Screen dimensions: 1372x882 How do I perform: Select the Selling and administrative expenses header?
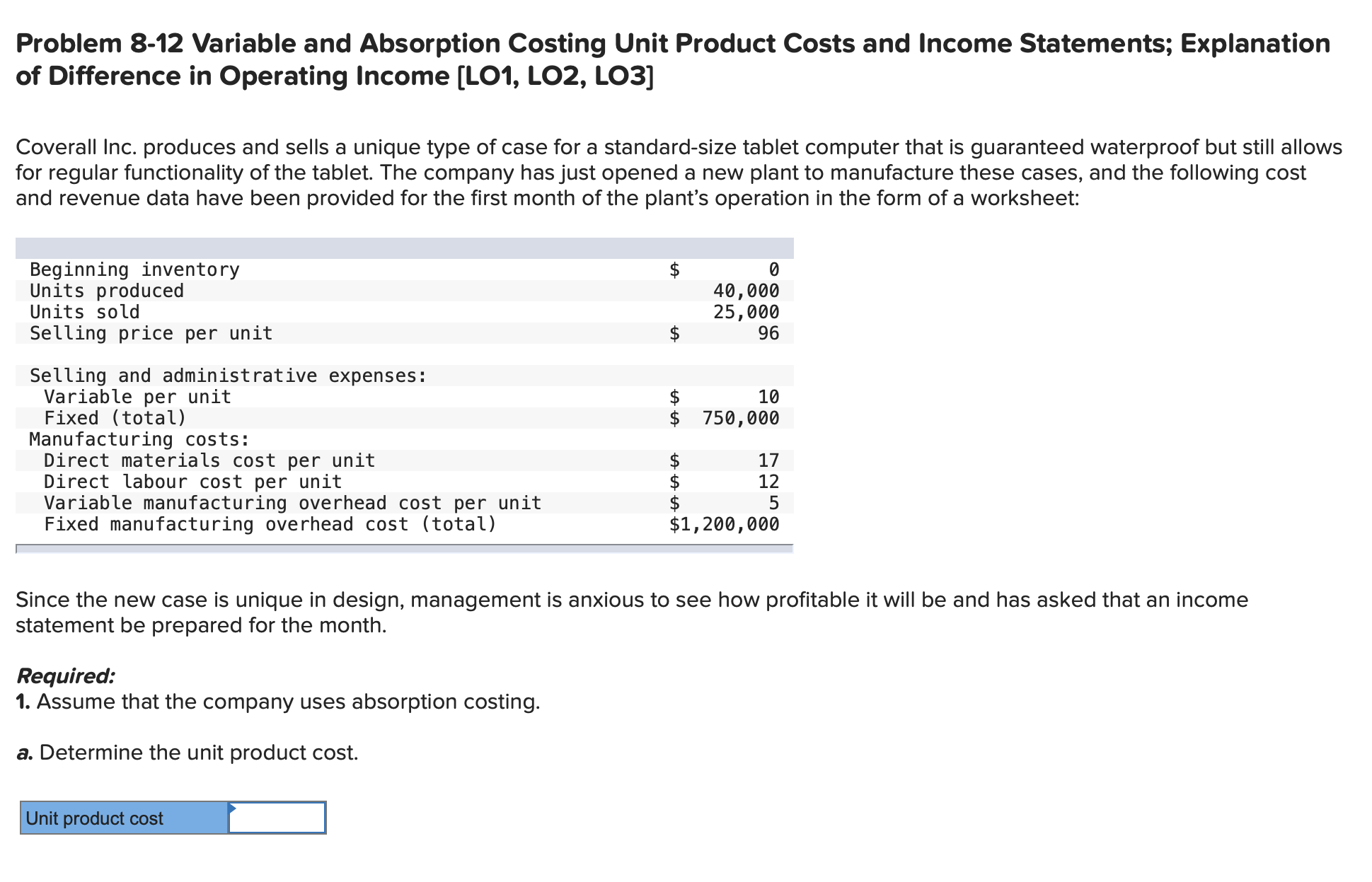[x=226, y=376]
